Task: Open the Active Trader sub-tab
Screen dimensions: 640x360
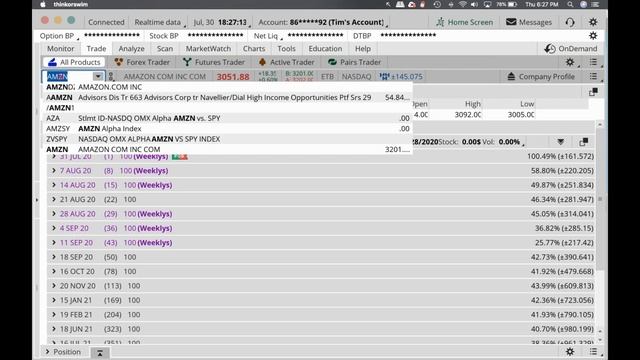Action: 287,62
